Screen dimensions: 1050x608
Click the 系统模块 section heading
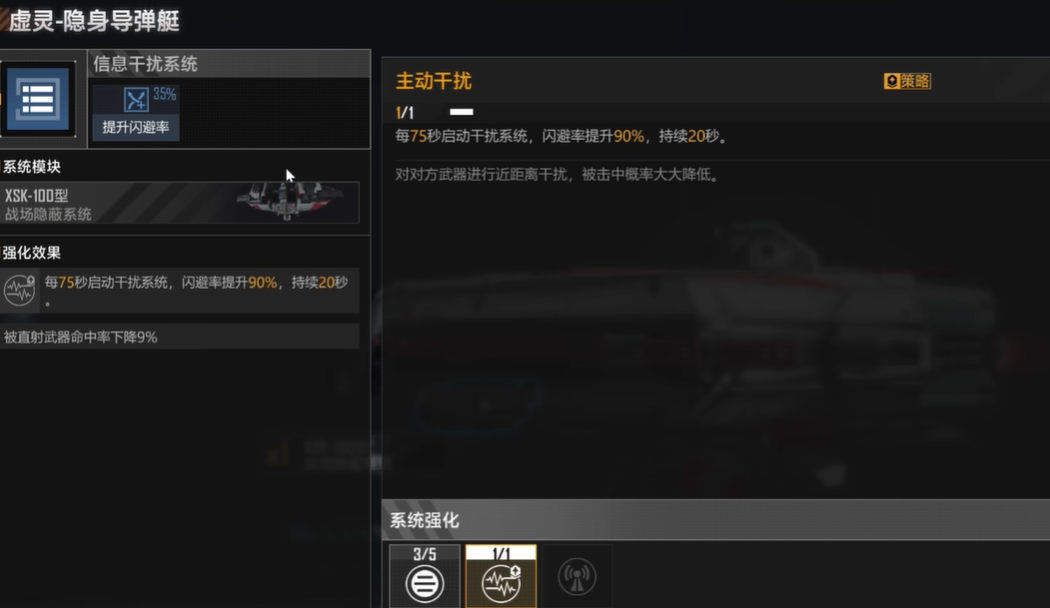coord(31,167)
